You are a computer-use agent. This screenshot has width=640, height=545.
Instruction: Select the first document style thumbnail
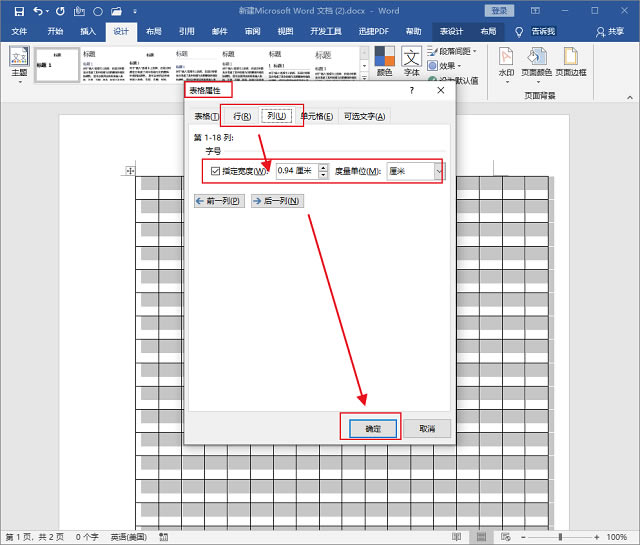click(x=57, y=65)
